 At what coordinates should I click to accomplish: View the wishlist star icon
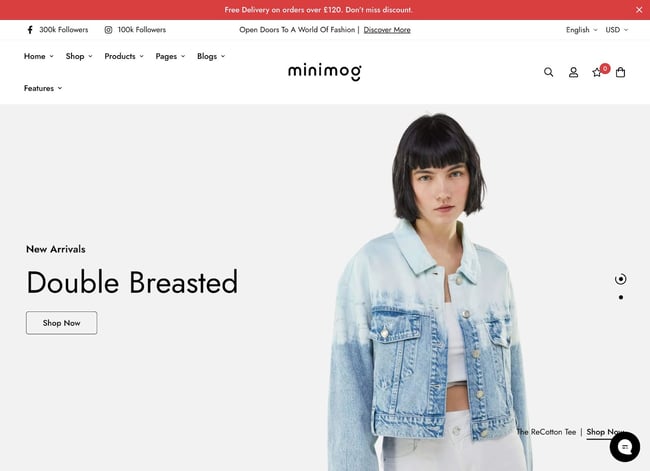[597, 73]
